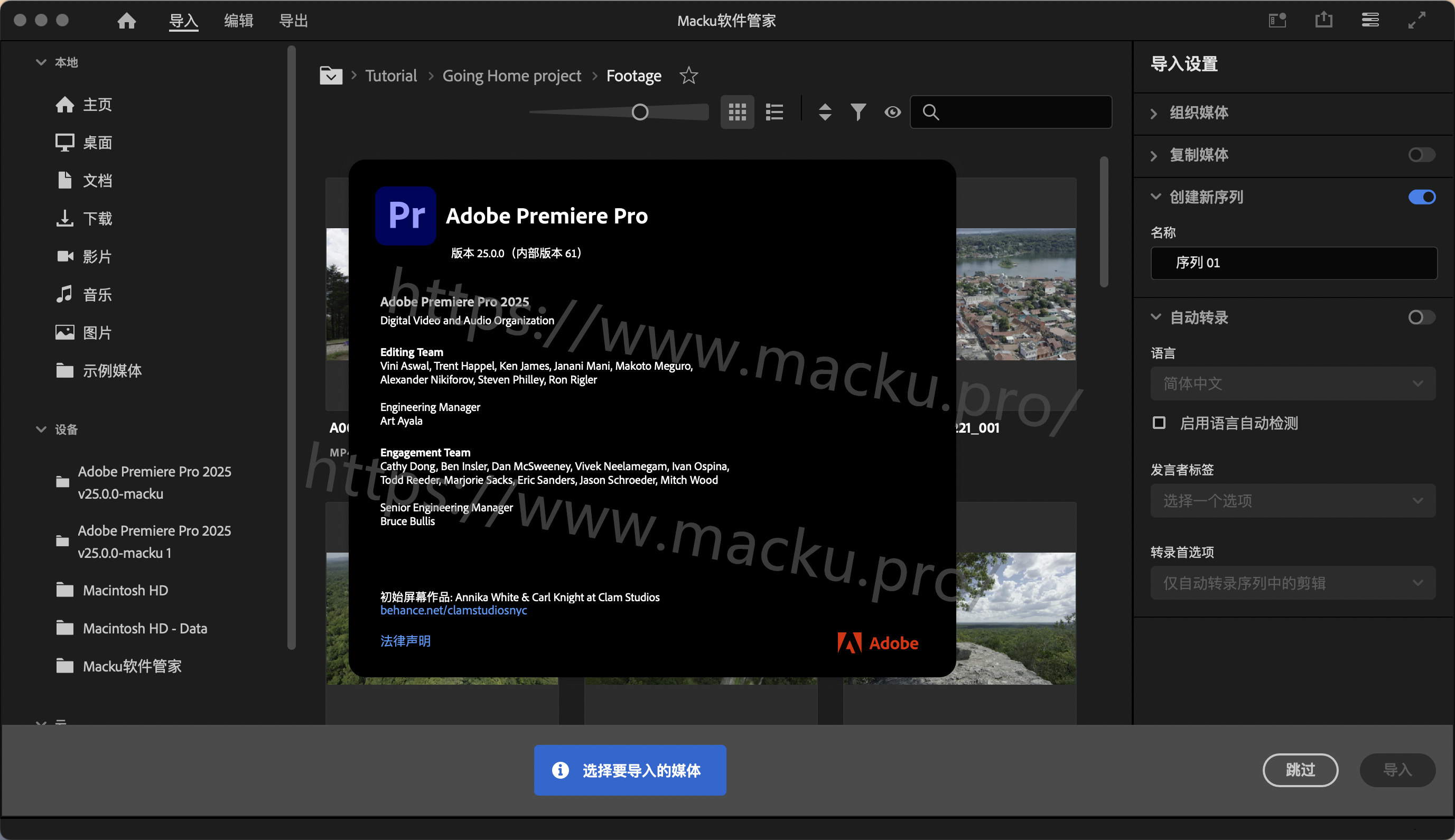
Task: Open Macku软件管家 device in sidebar
Action: click(x=118, y=666)
